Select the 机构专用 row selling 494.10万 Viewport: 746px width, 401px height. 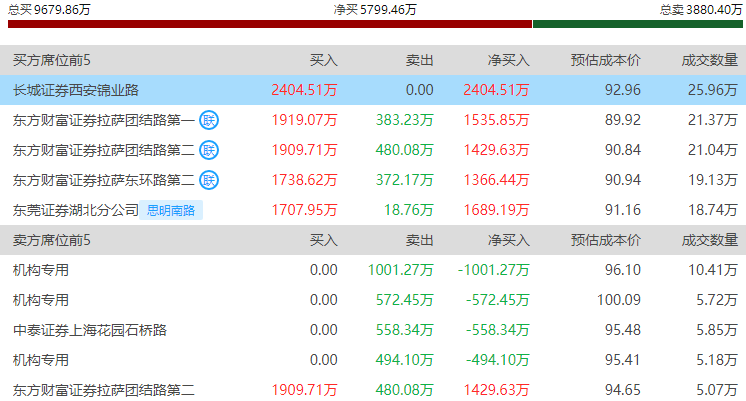pos(373,360)
